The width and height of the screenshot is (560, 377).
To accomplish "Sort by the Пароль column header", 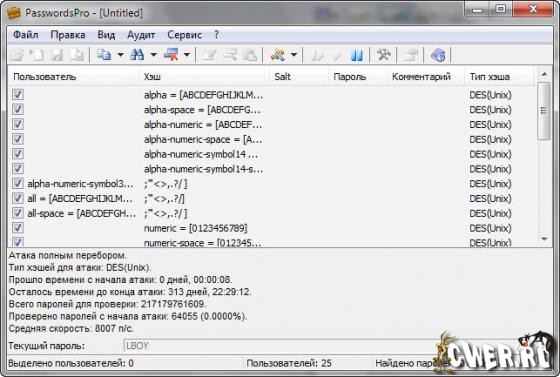I will point(358,76).
